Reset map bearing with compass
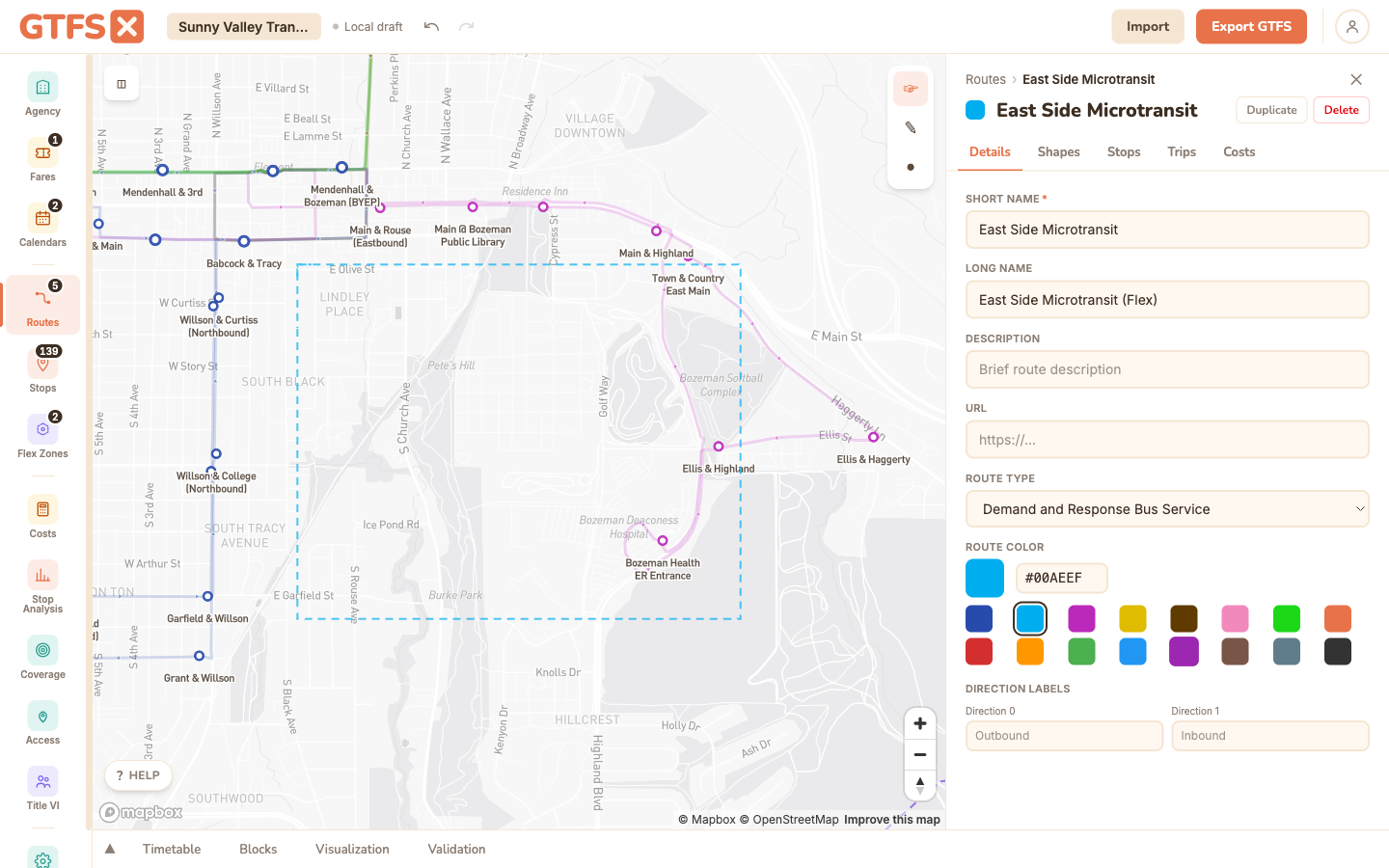This screenshot has height=868, width=1389. point(920,785)
